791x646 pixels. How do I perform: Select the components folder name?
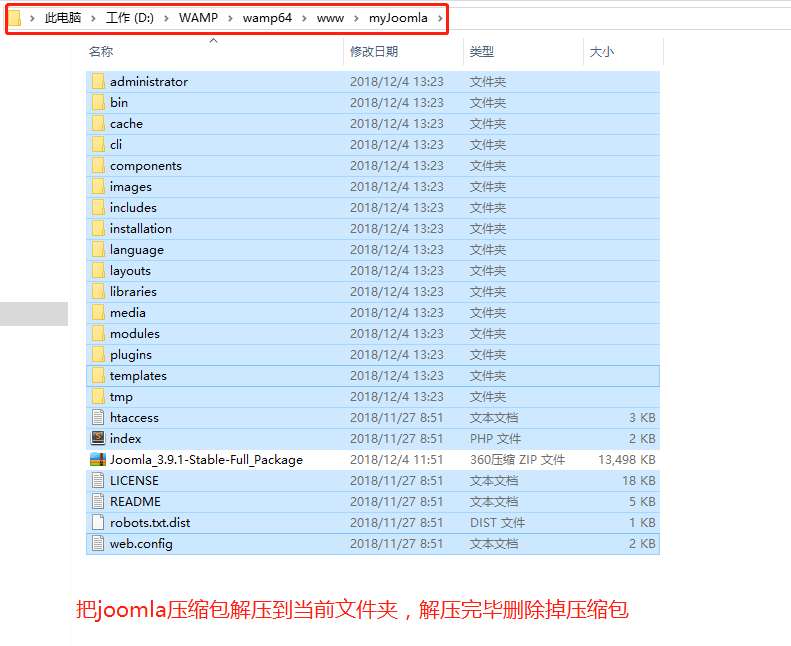coord(146,166)
